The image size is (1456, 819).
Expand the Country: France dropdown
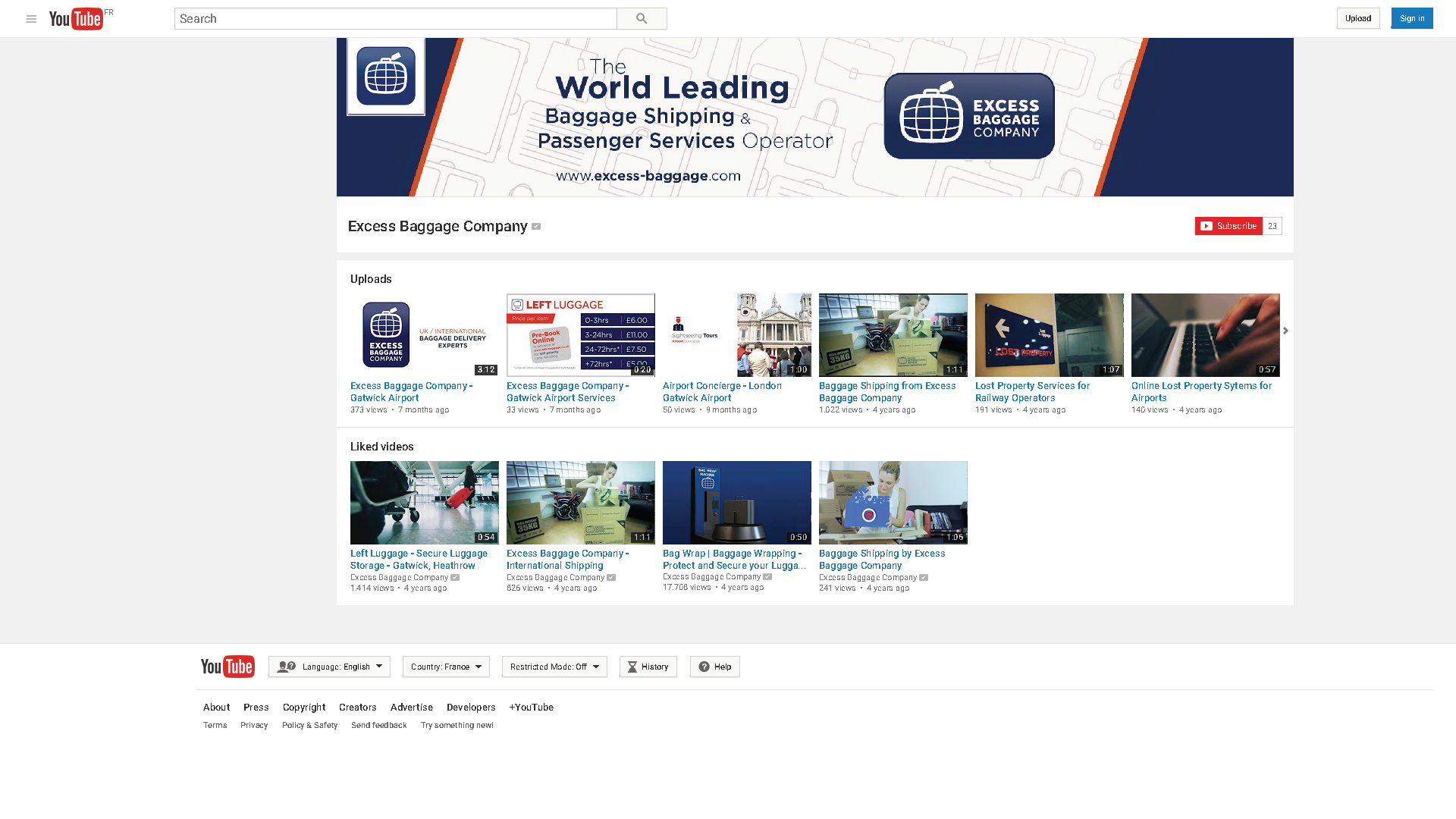pos(446,667)
